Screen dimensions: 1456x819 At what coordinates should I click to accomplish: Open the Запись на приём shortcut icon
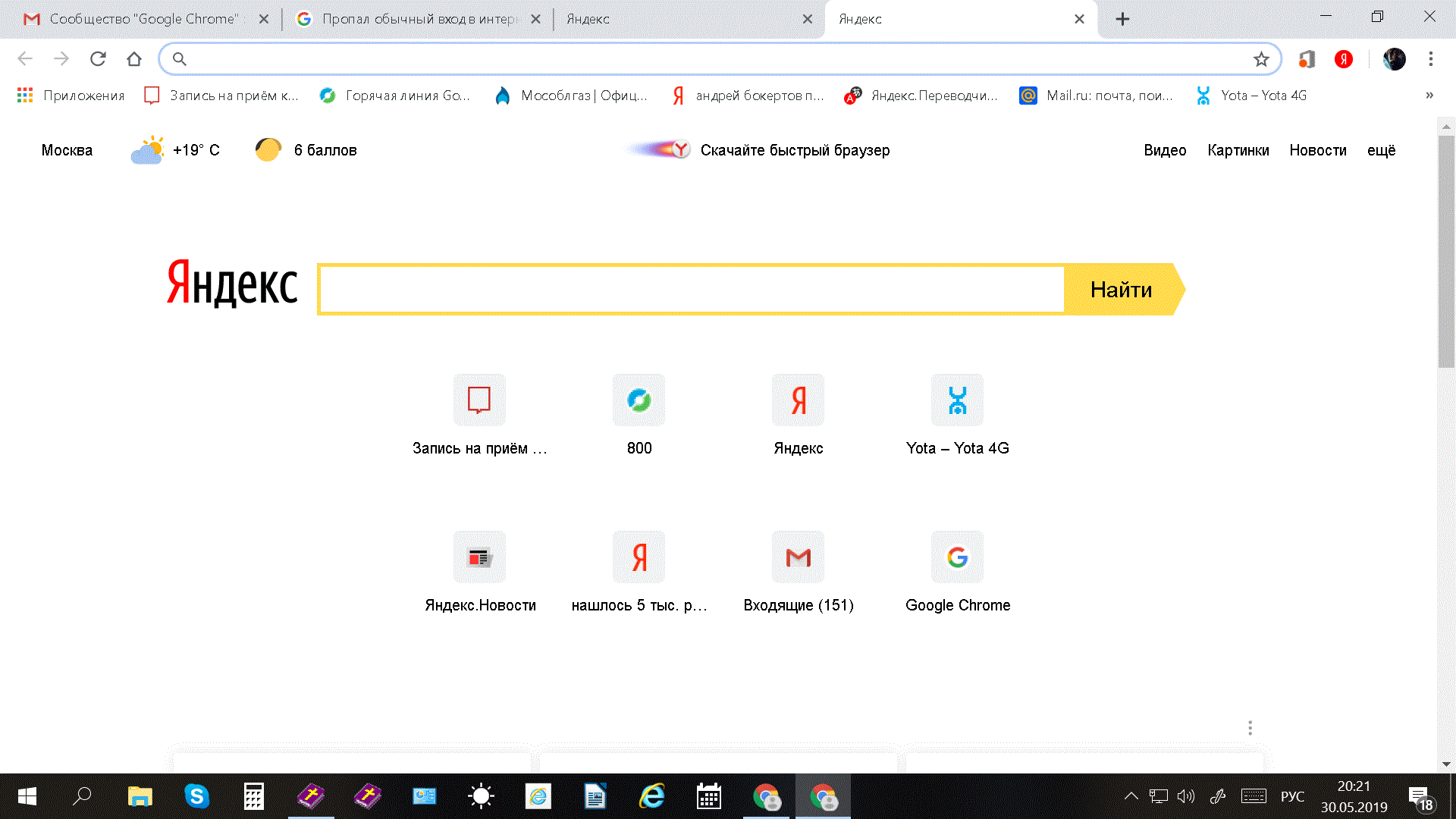(x=479, y=400)
